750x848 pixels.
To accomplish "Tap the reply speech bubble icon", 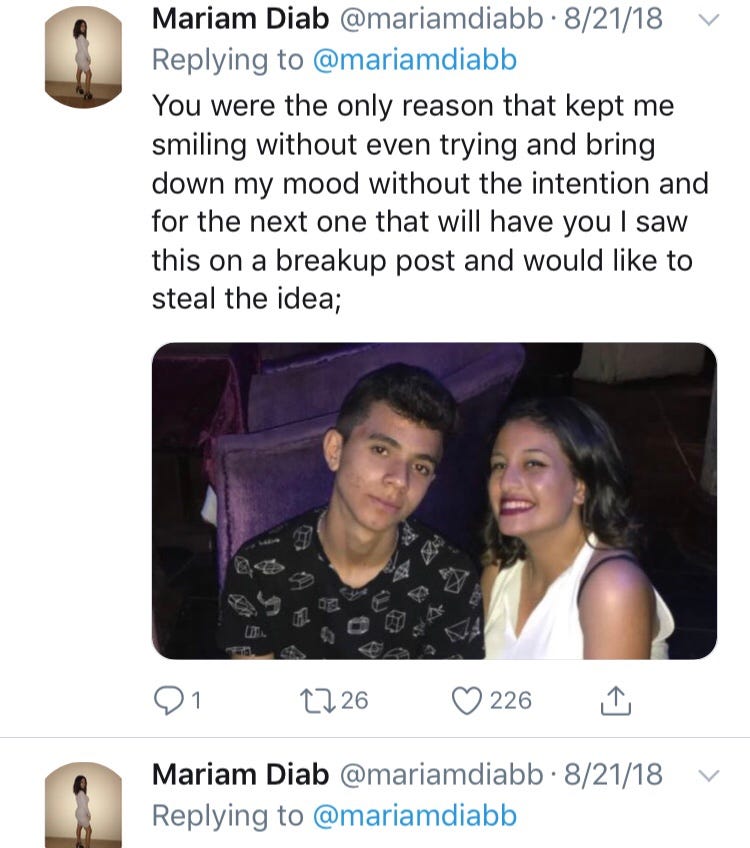I will click(166, 700).
